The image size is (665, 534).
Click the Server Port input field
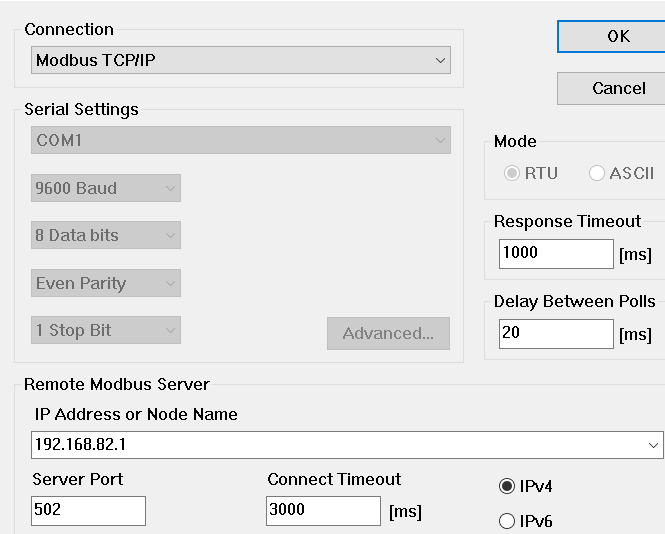click(x=88, y=511)
